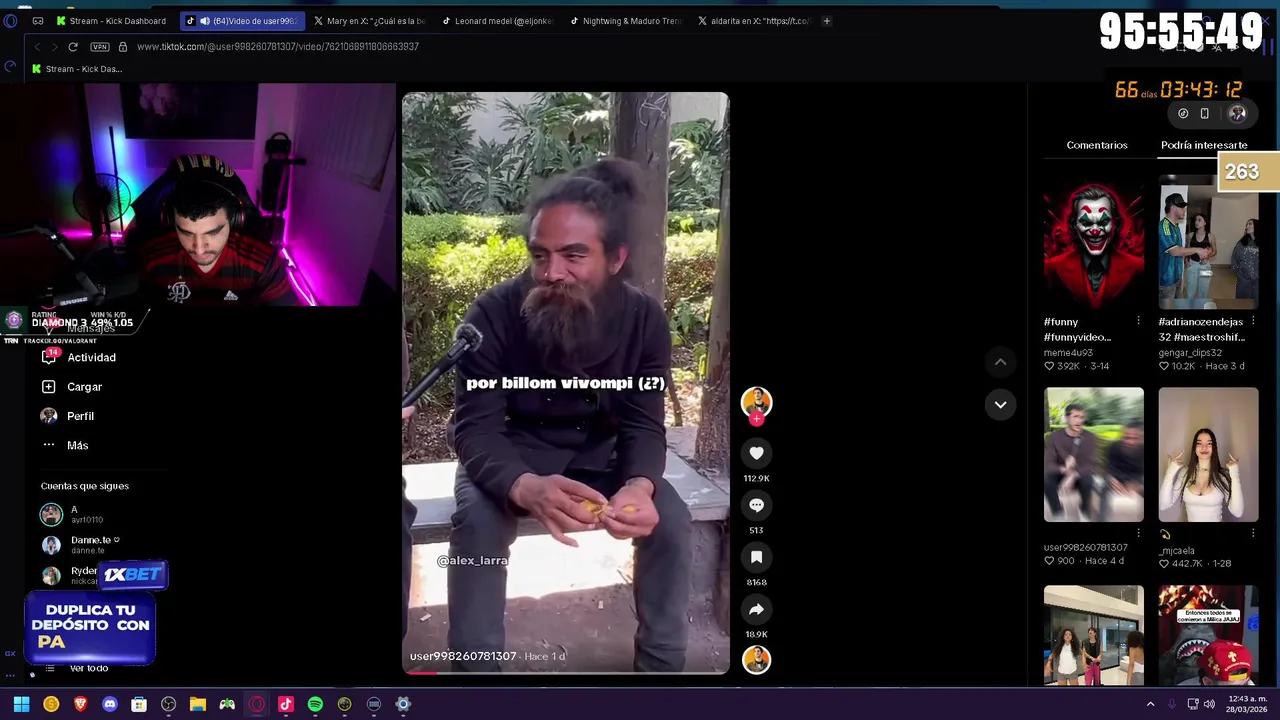Reload the page with refresh icon

(x=72, y=46)
